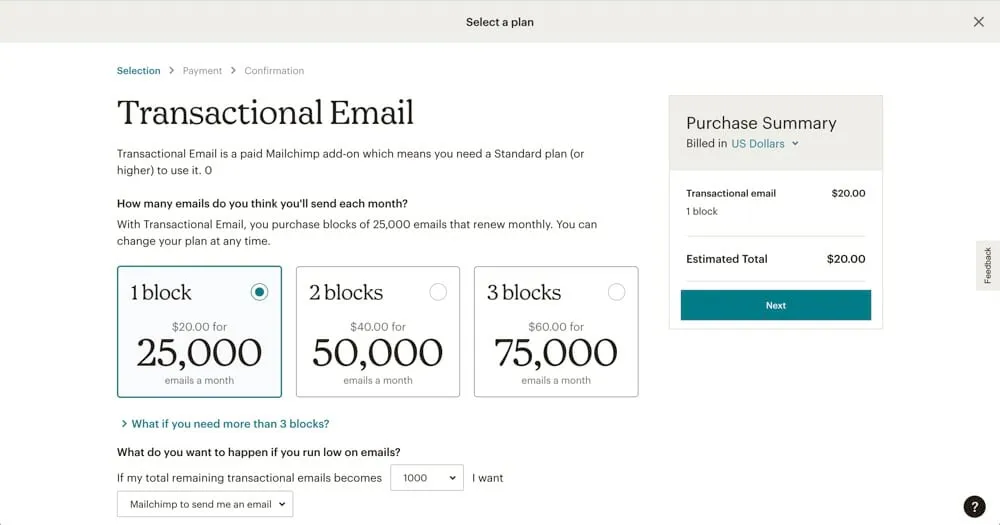Image resolution: width=1000 pixels, height=525 pixels.
Task: Click the 25,000 emails a month card
Action: [199, 350]
